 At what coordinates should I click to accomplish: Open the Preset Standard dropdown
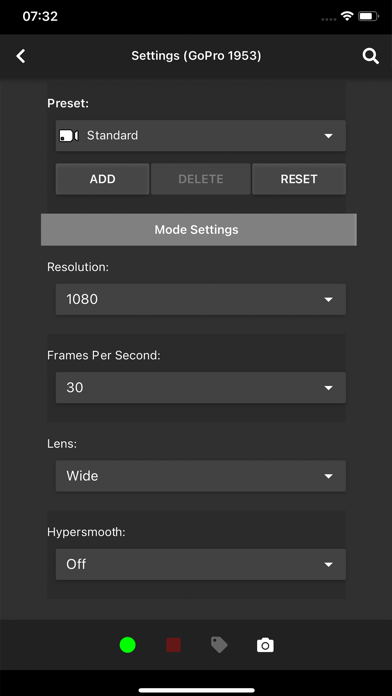point(201,135)
